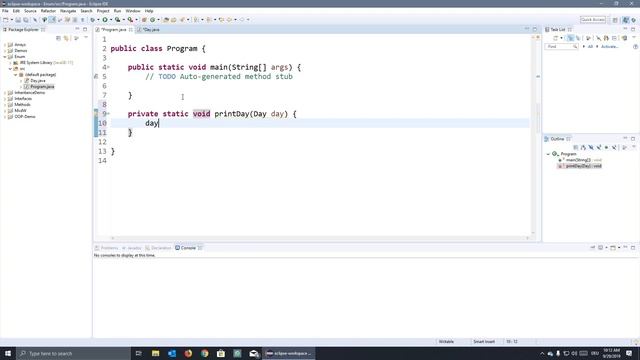Open the Navigate menu

[x=68, y=11]
